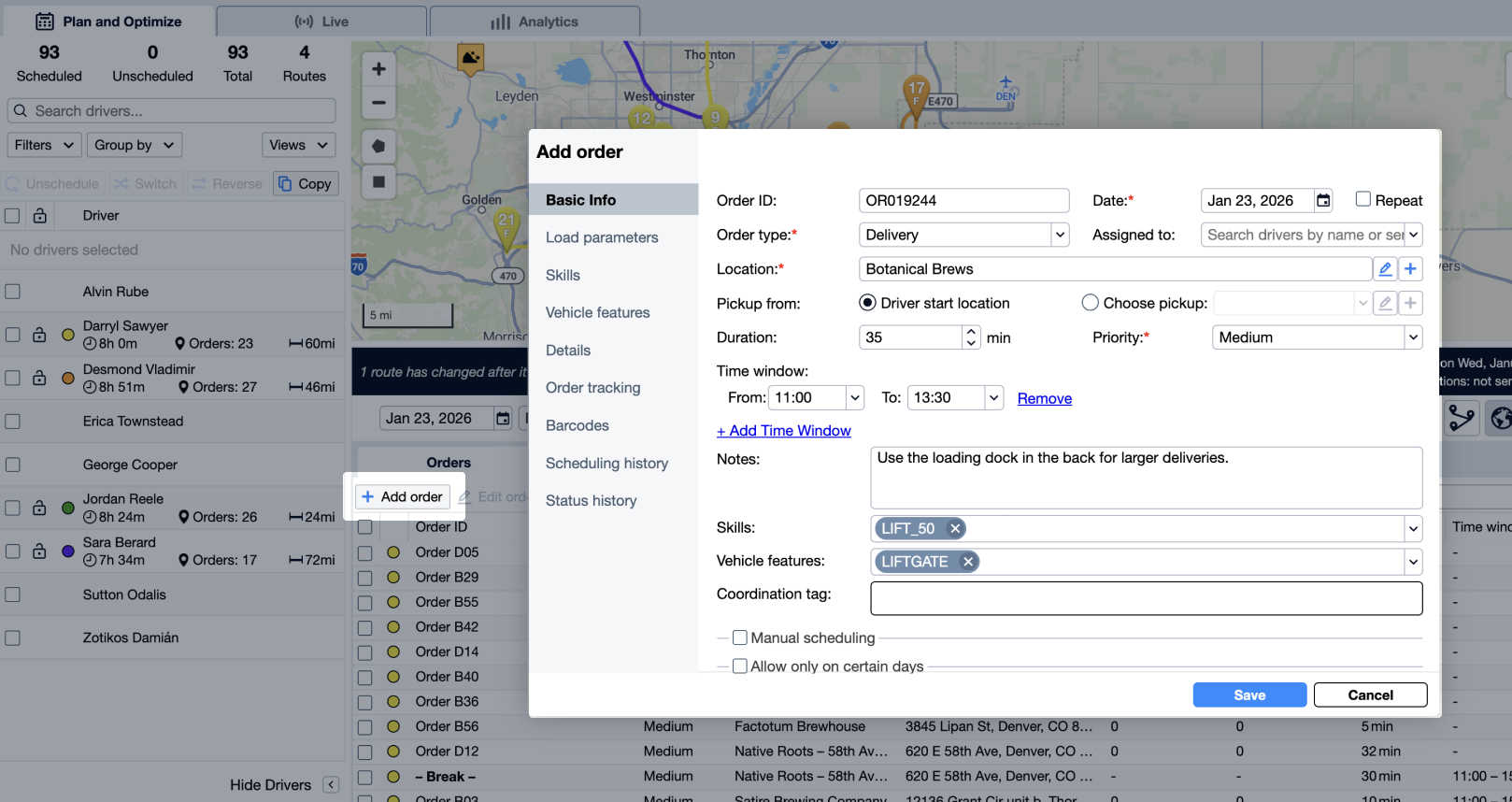Remove the LIFTGATE vehicle feature tag

coord(968,562)
